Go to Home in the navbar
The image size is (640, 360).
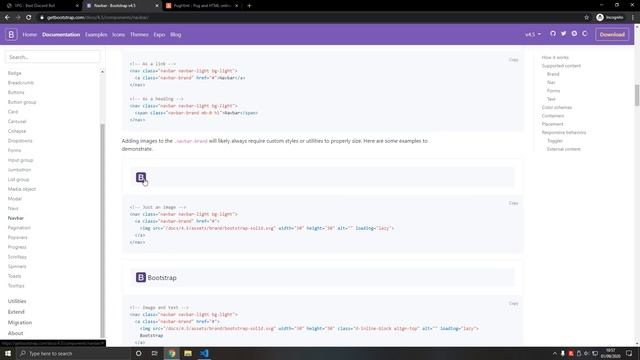coord(29,35)
